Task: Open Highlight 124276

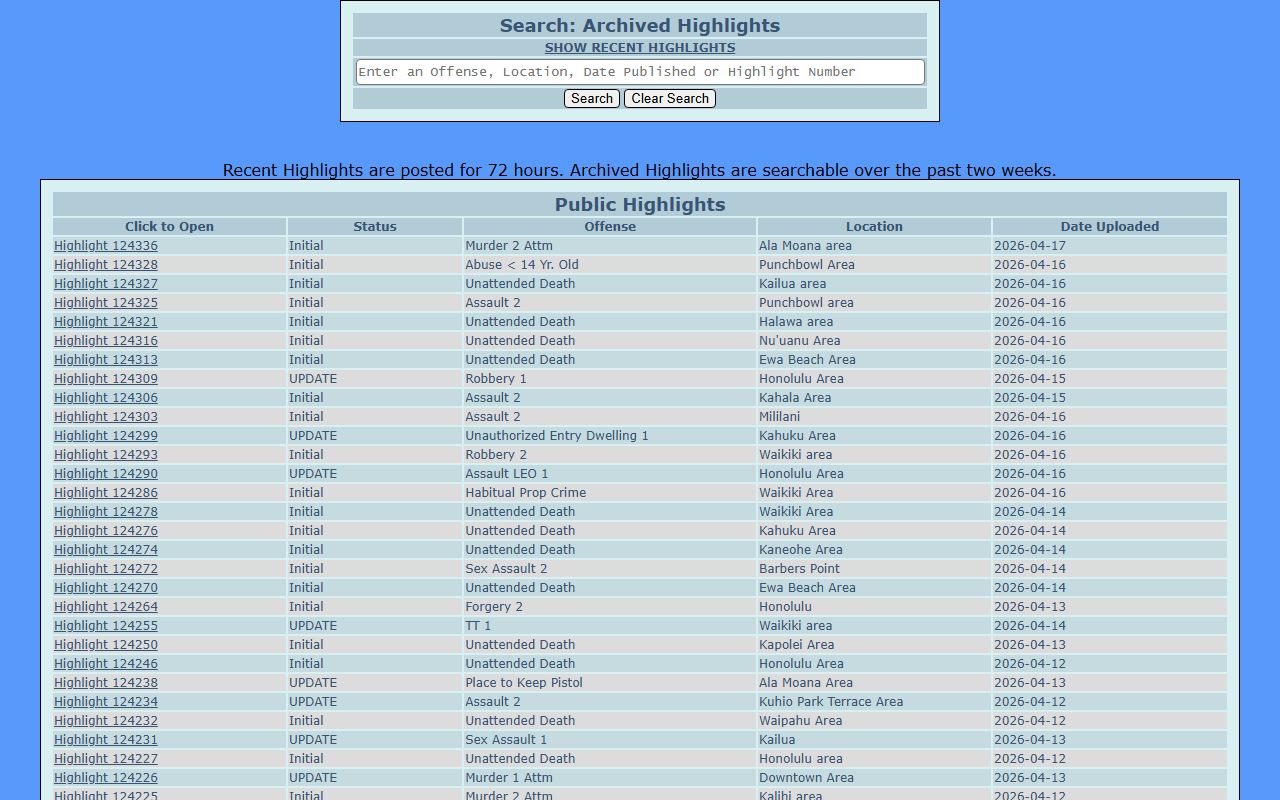Action: [106, 531]
